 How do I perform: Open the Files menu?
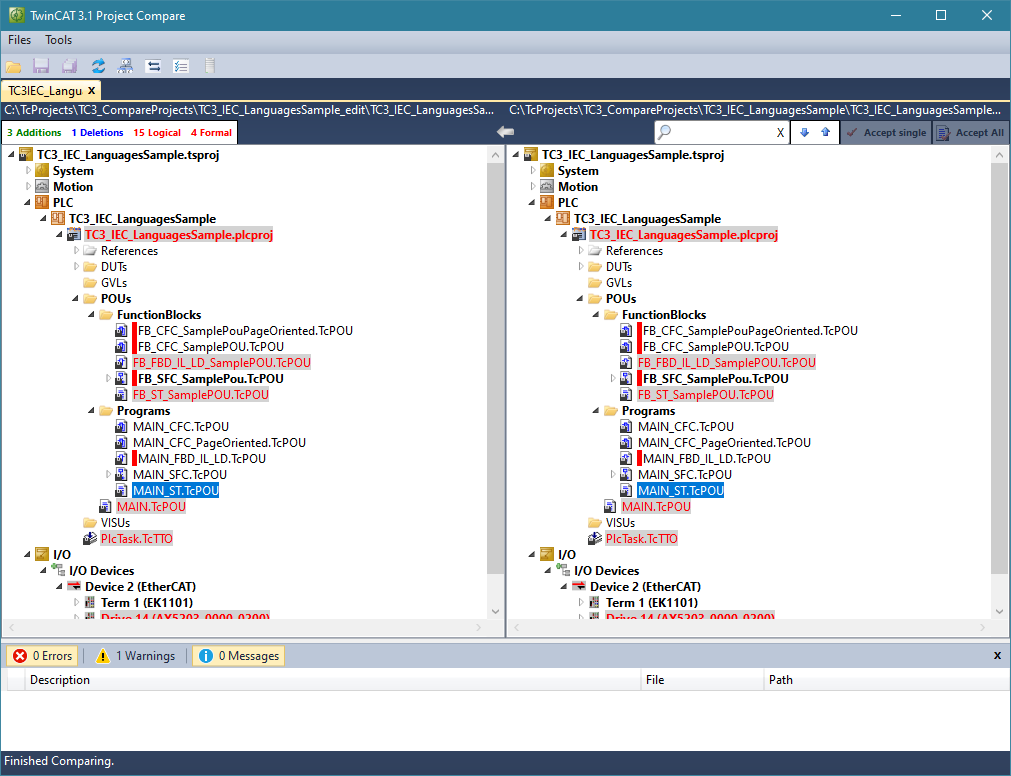(19, 40)
